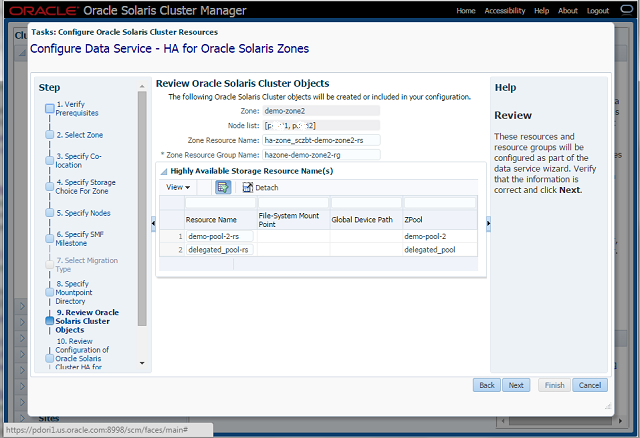The height and width of the screenshot is (438, 640).
Task: Click the File-System Mount Point filter field
Action: [x=293, y=202]
